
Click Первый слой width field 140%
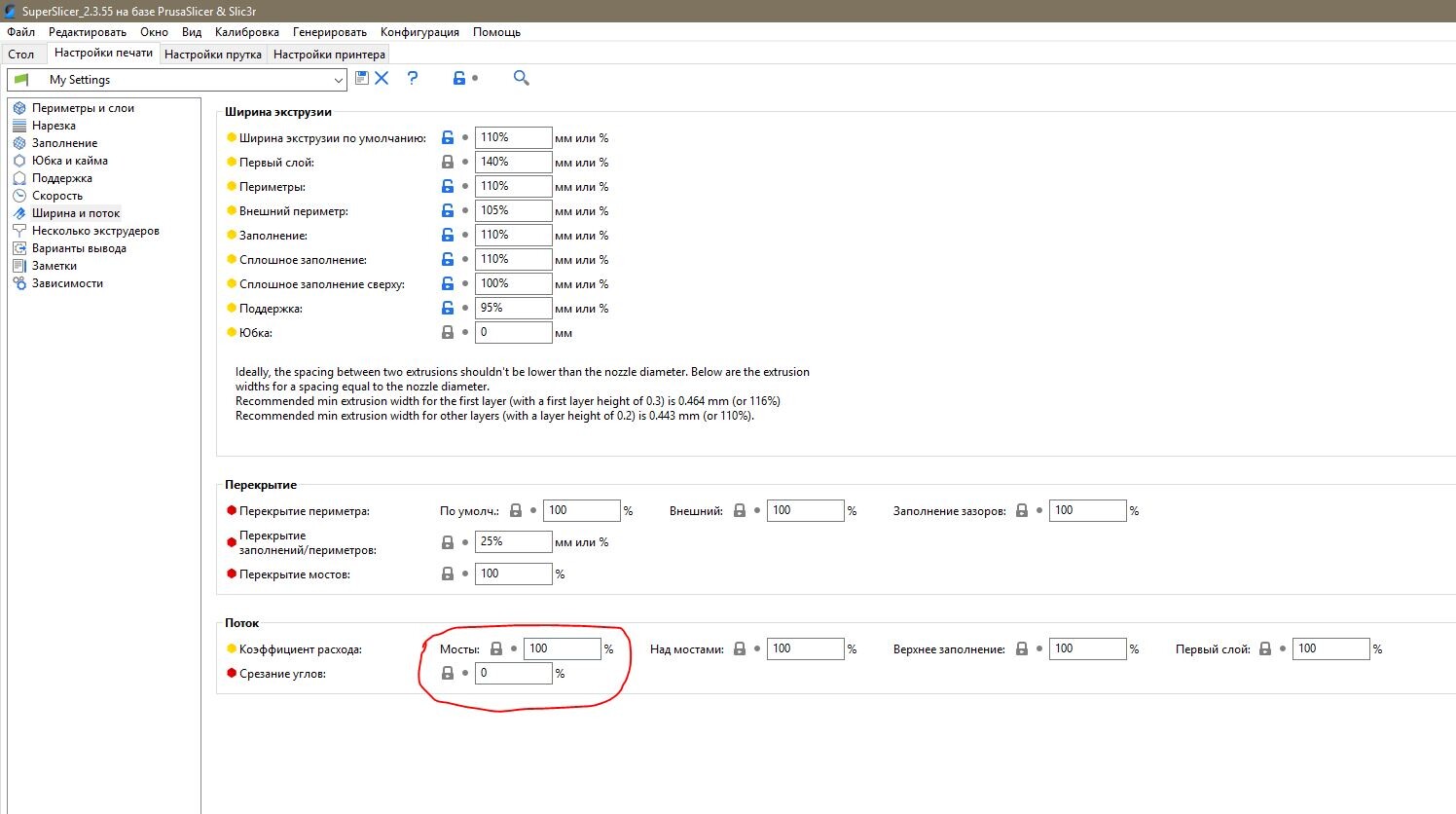513,163
